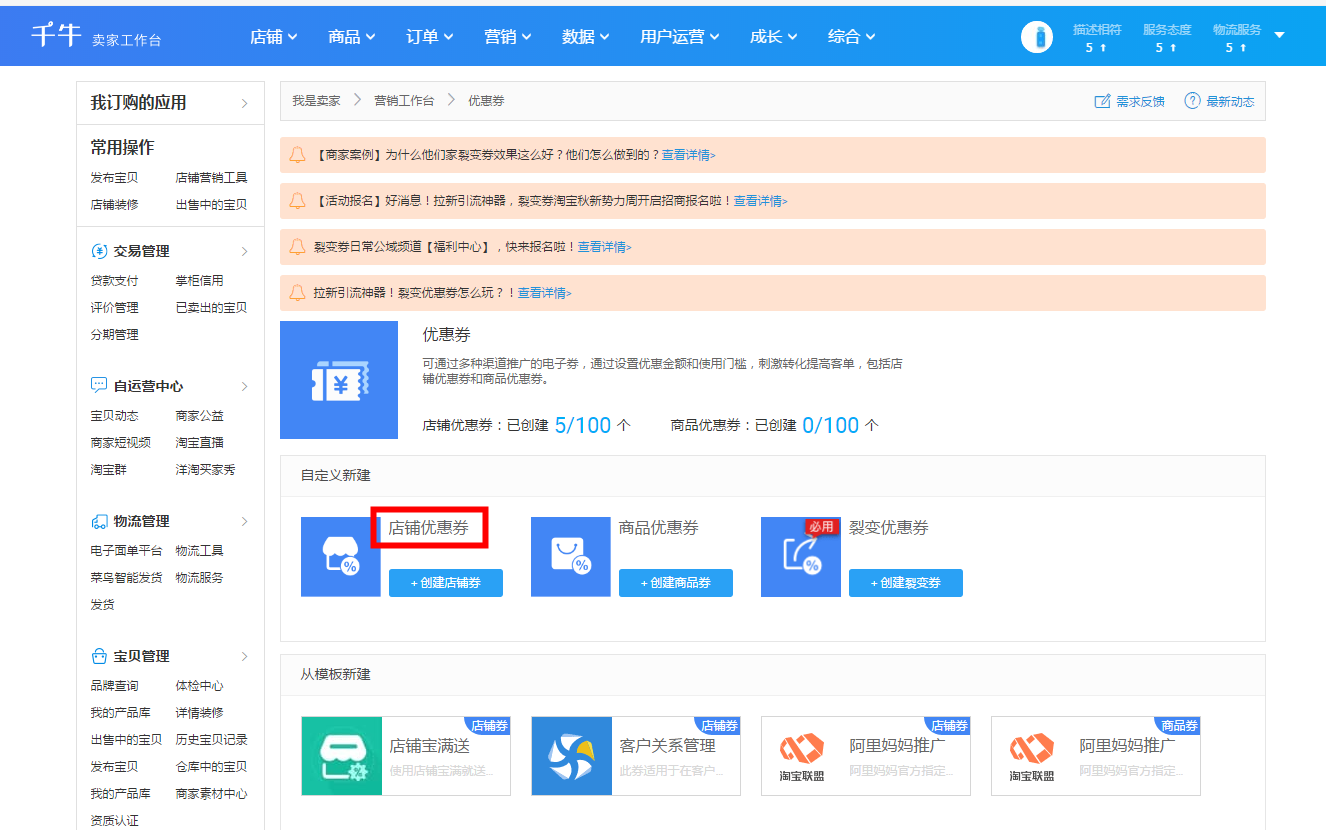
Task: Open the 订单 dropdown menu
Action: point(430,36)
